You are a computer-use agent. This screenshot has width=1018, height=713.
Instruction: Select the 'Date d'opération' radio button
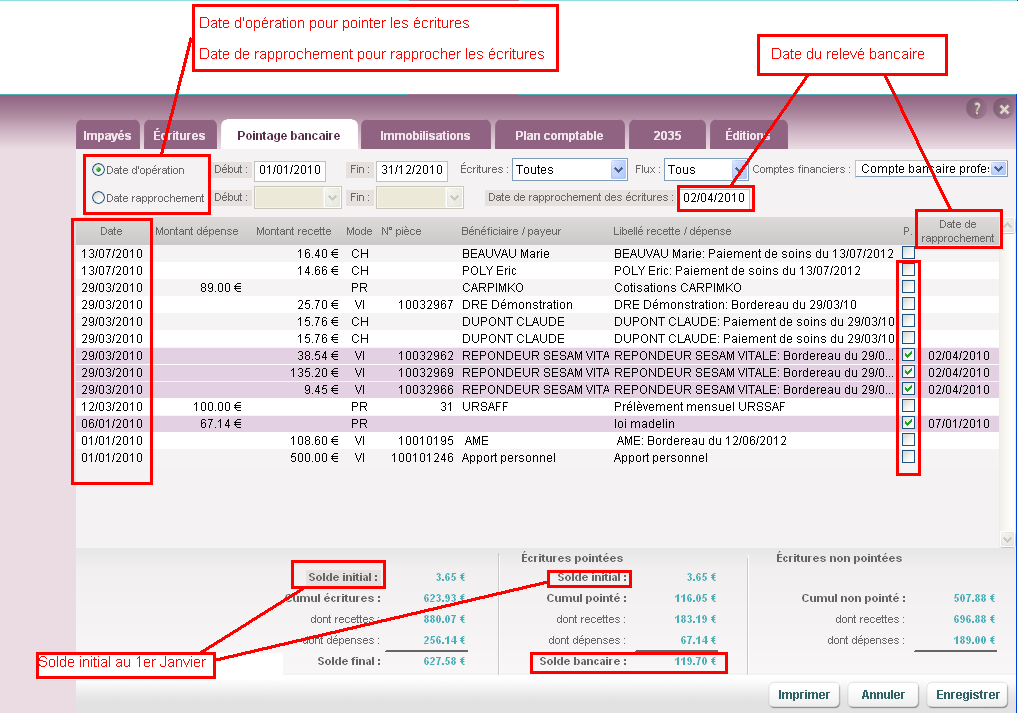pyautogui.click(x=98, y=170)
